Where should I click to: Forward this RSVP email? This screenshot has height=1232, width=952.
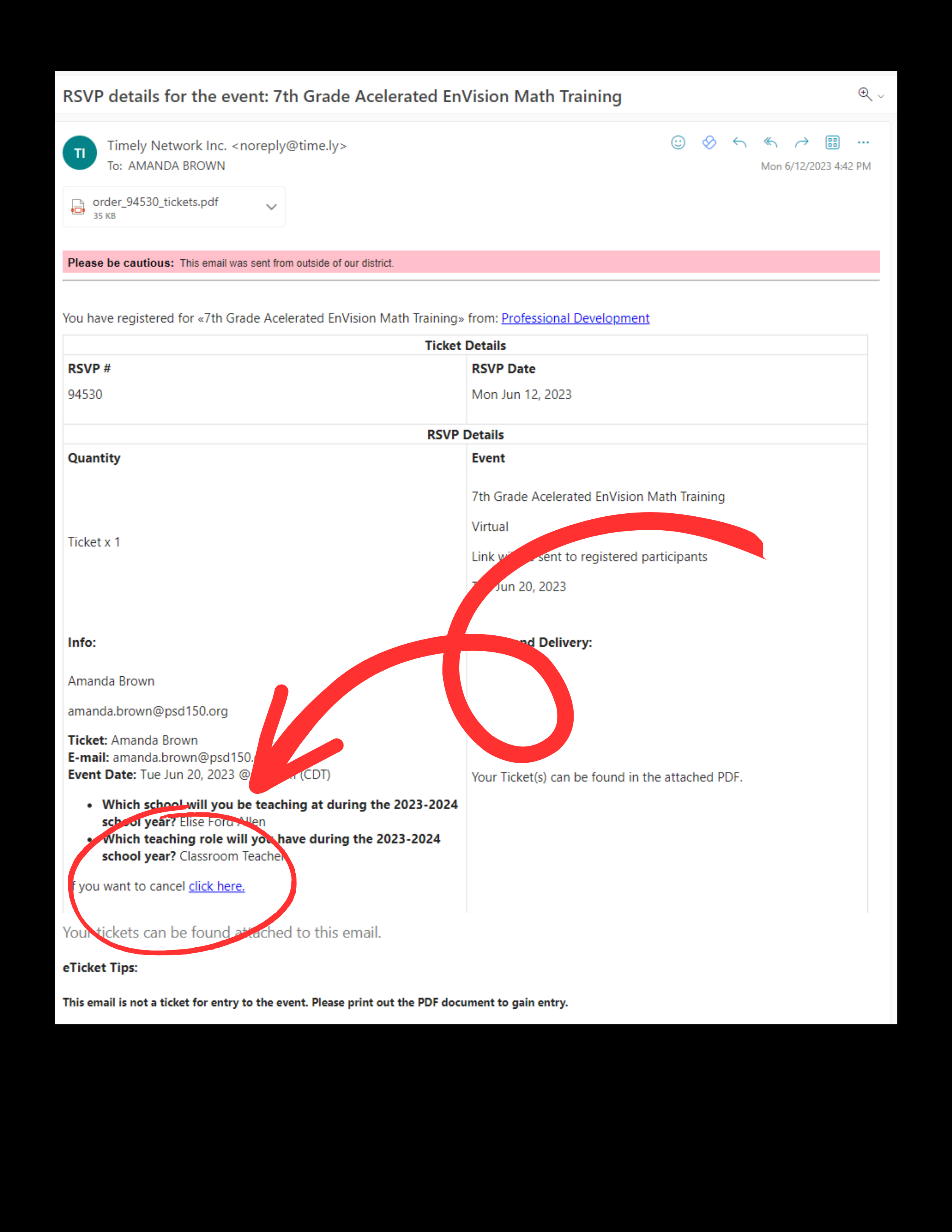801,143
